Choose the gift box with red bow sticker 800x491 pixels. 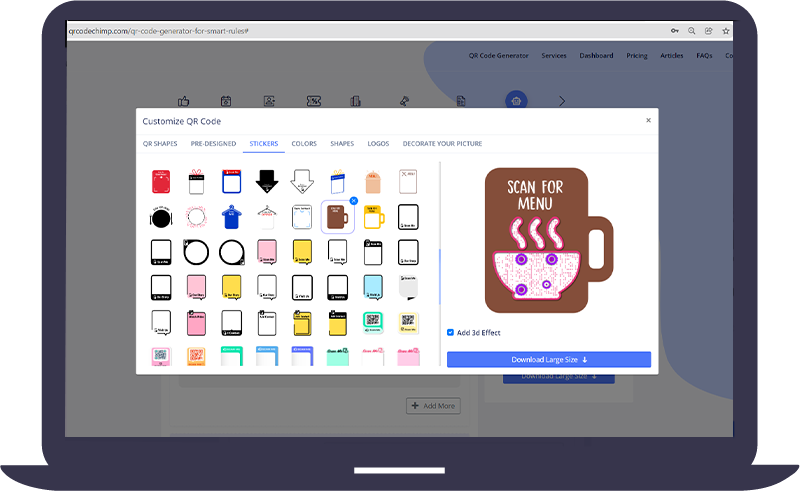tap(196, 182)
